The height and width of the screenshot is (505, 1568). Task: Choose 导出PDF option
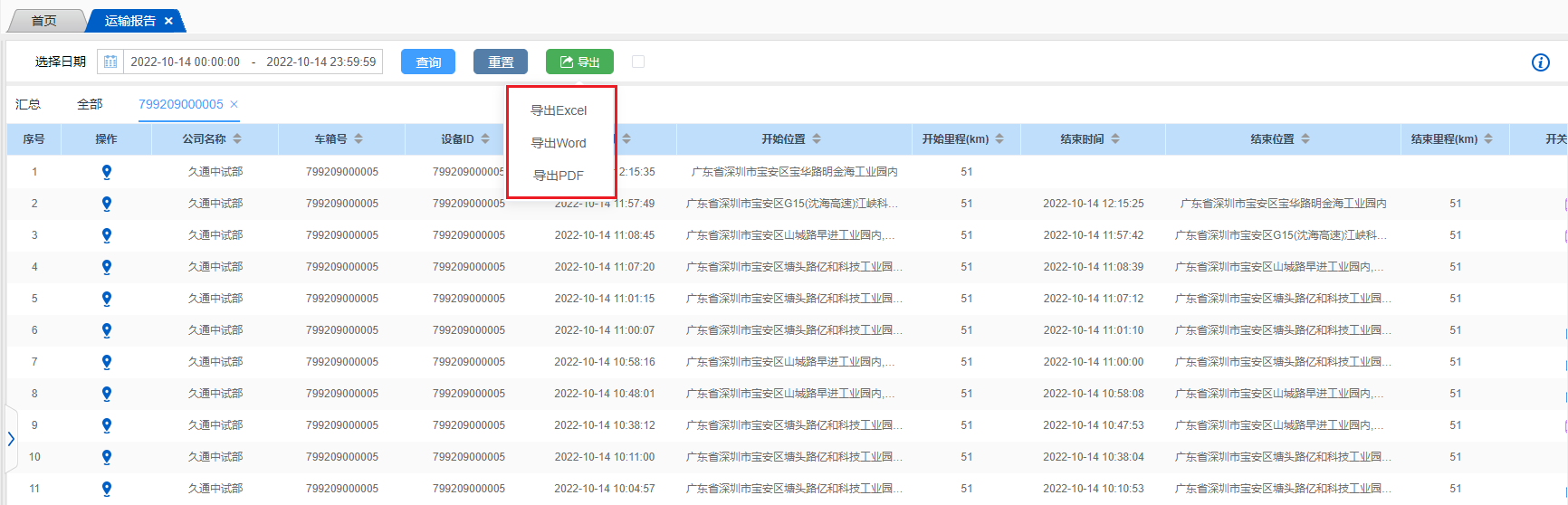[559, 176]
